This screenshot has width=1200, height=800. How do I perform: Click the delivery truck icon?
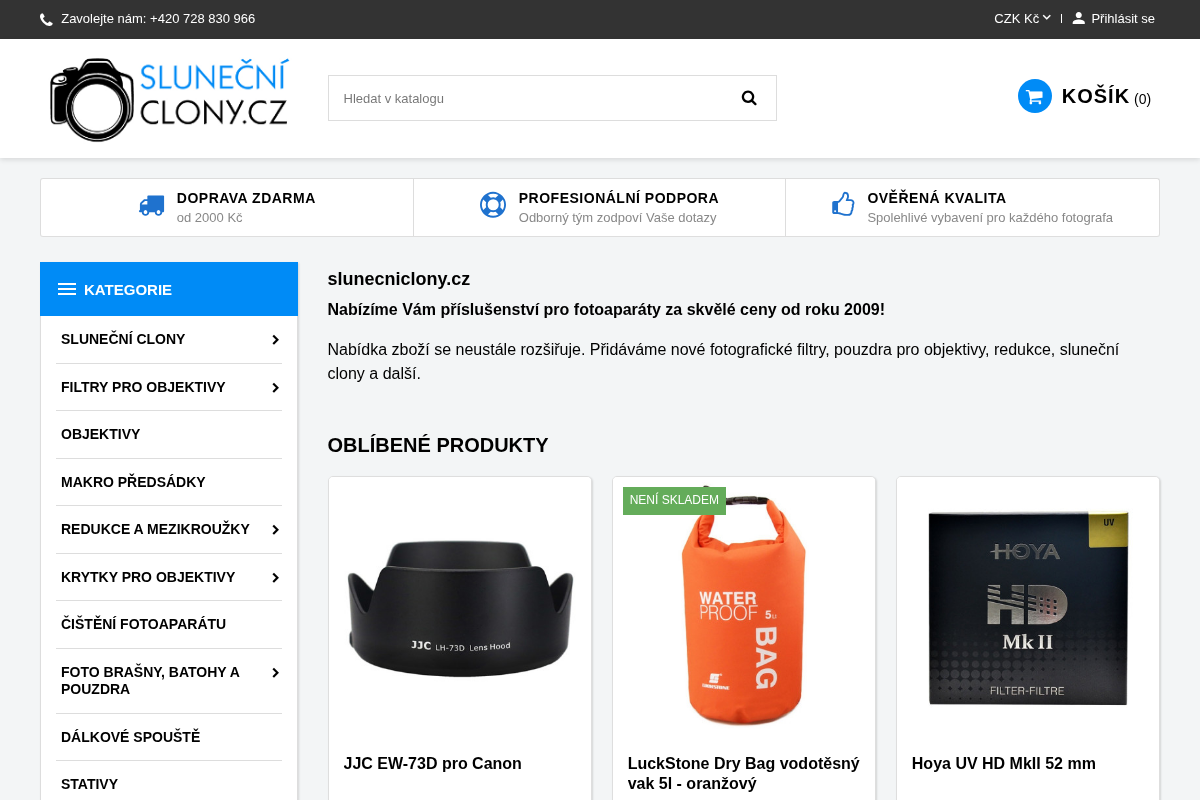(152, 205)
